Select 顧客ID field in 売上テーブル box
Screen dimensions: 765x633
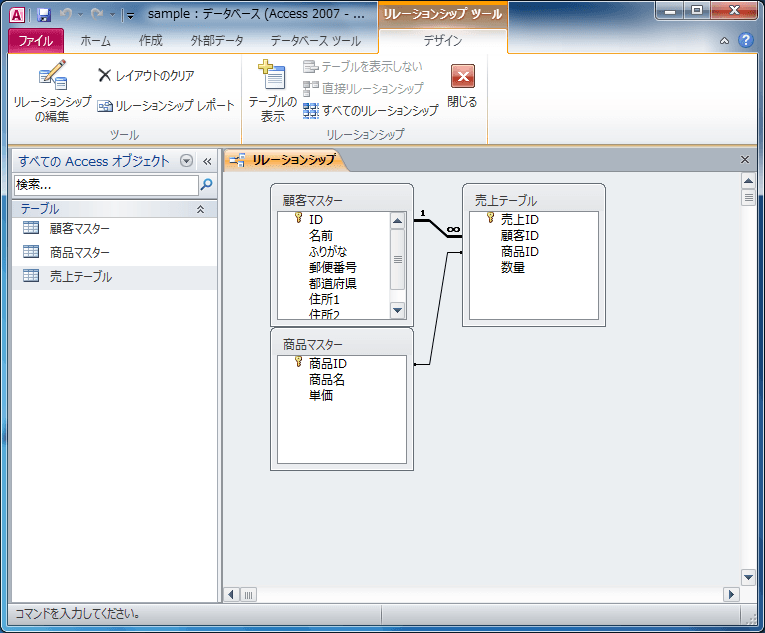[x=520, y=236]
